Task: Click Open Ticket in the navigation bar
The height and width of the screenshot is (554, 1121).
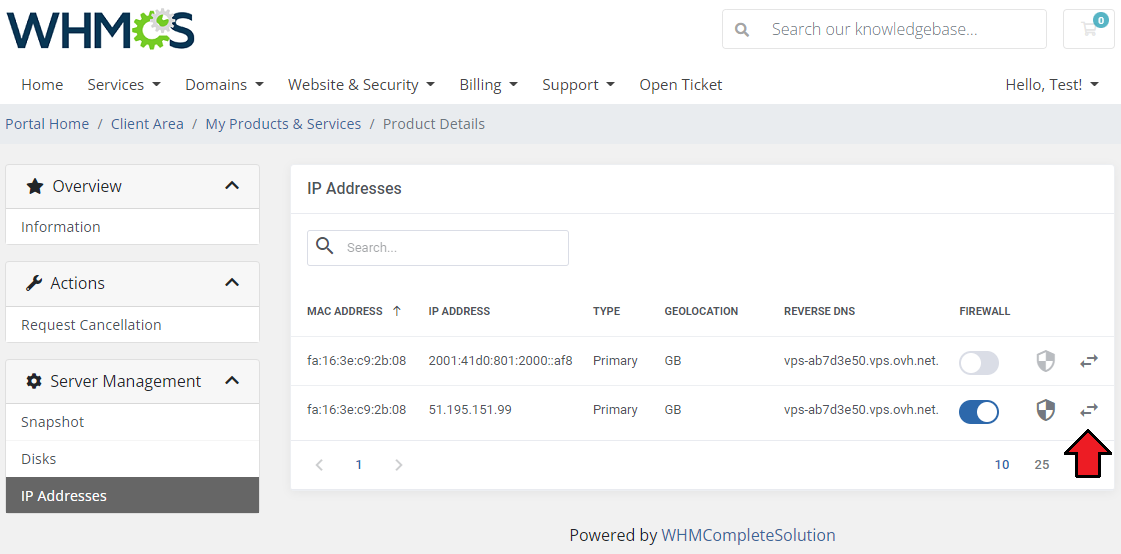Action: (x=681, y=84)
